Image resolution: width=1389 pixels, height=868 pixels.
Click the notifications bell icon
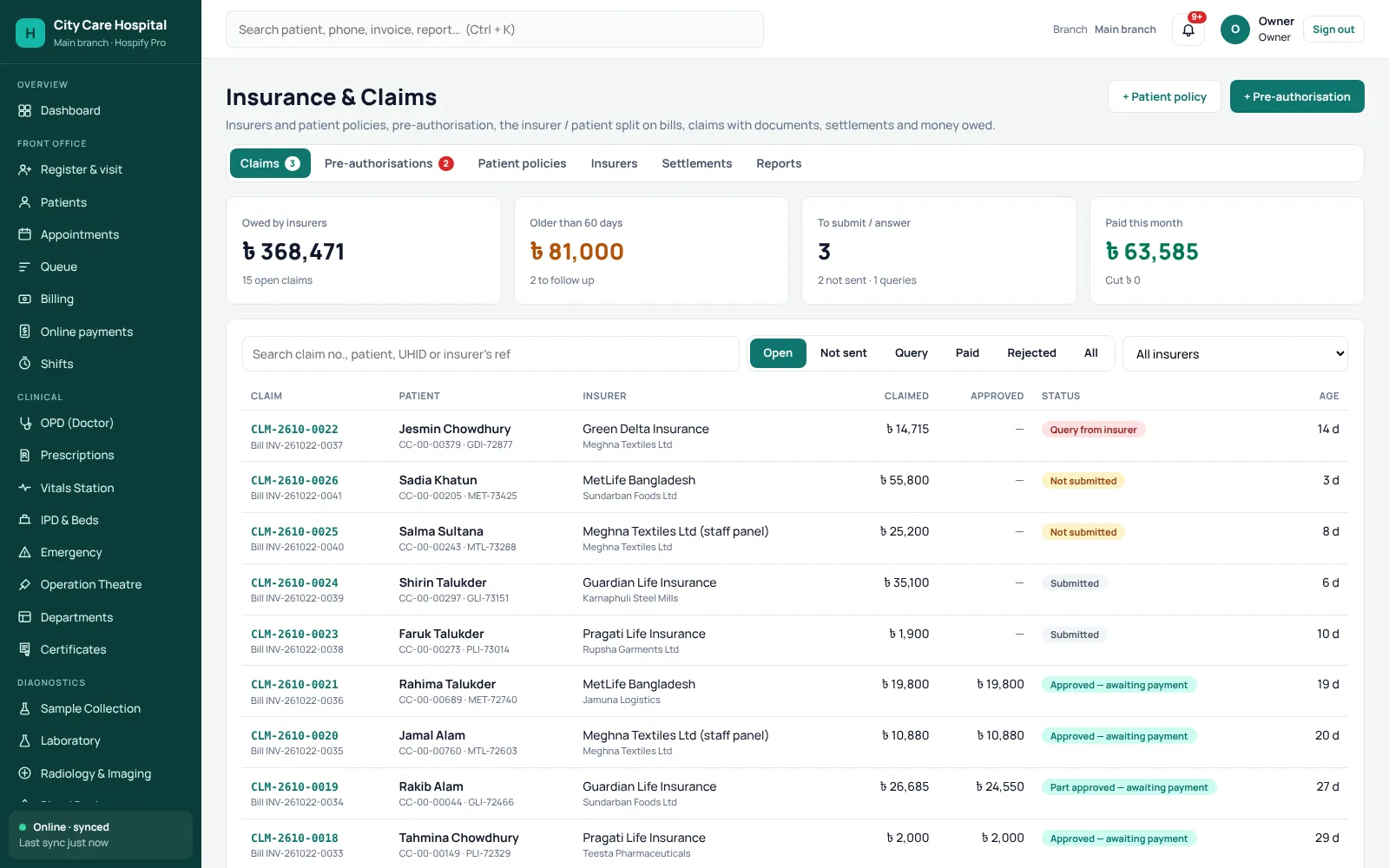1188,30
